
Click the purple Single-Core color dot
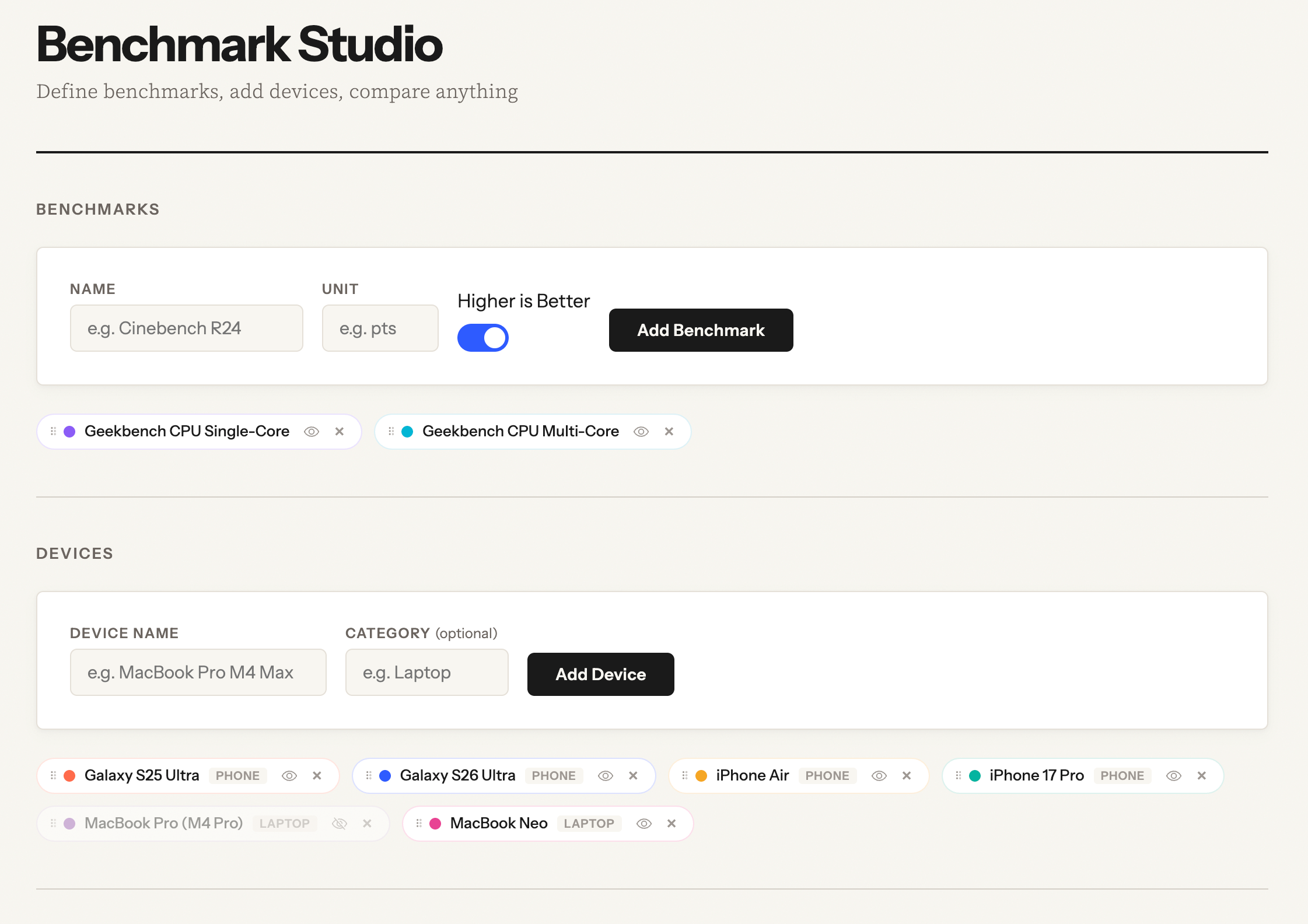coord(69,432)
